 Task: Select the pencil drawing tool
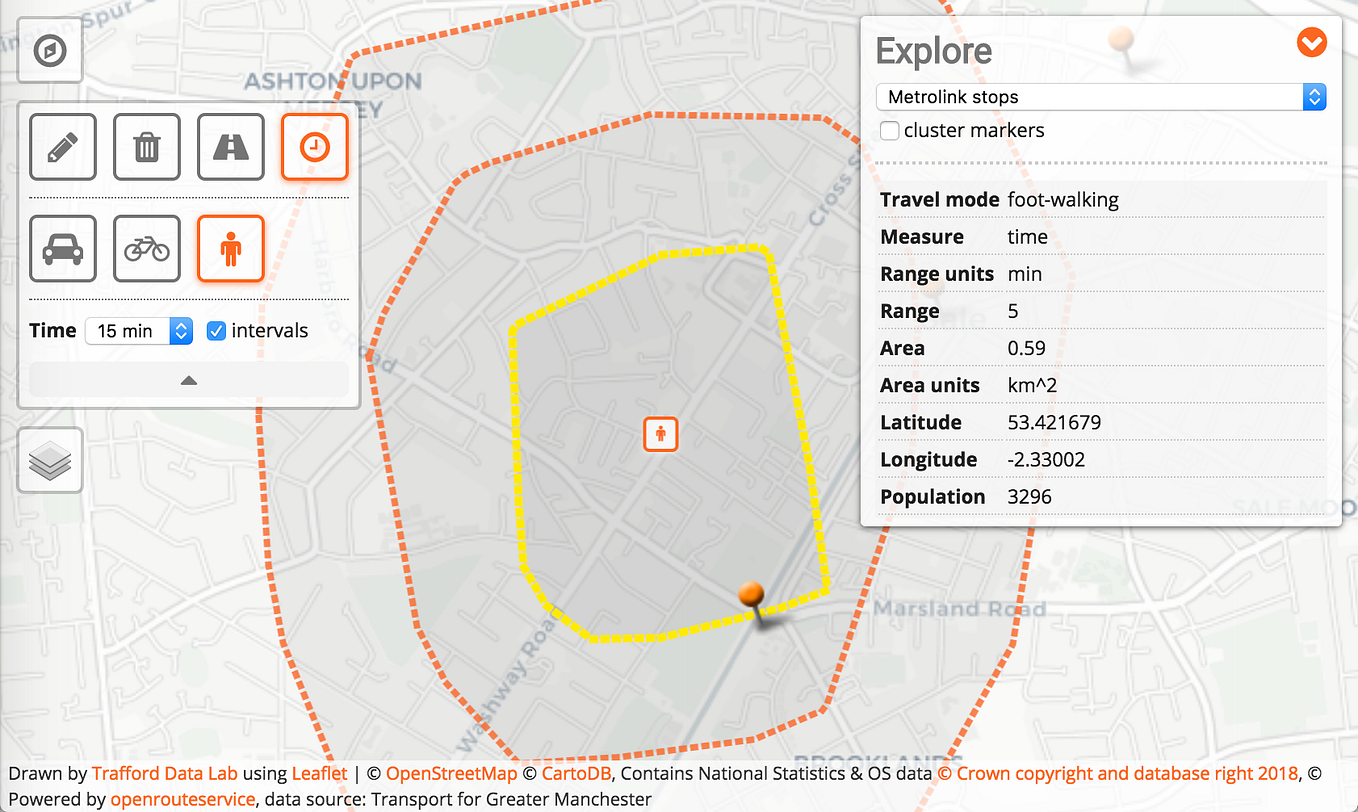(x=62, y=146)
